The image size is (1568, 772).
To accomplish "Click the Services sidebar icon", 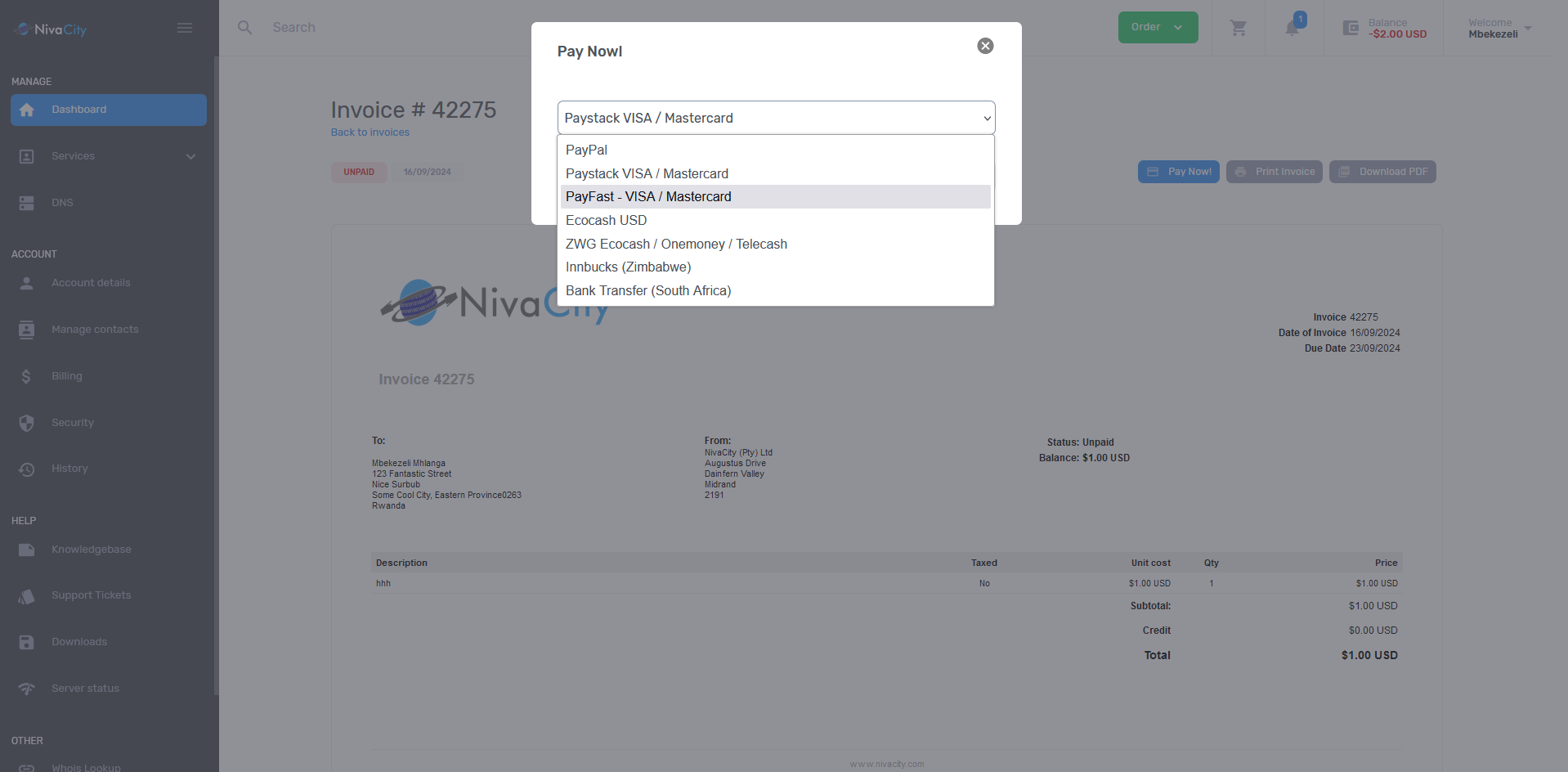I will tap(27, 156).
